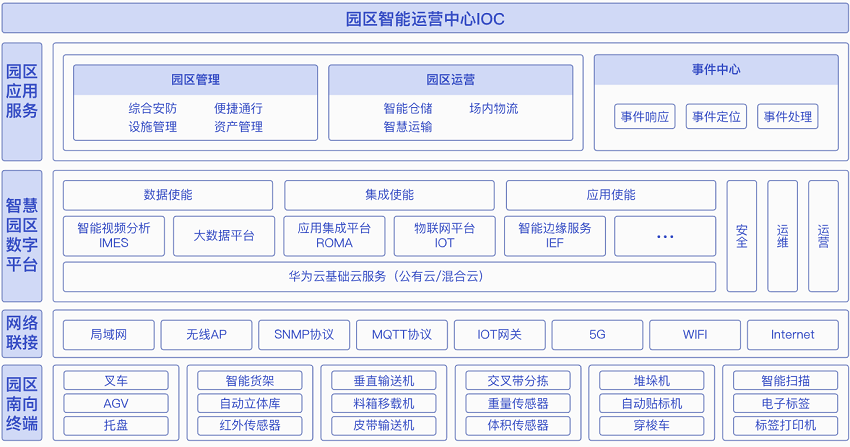Select the vertical 运营 column
This screenshot has height=447, width=850.
coord(823,236)
